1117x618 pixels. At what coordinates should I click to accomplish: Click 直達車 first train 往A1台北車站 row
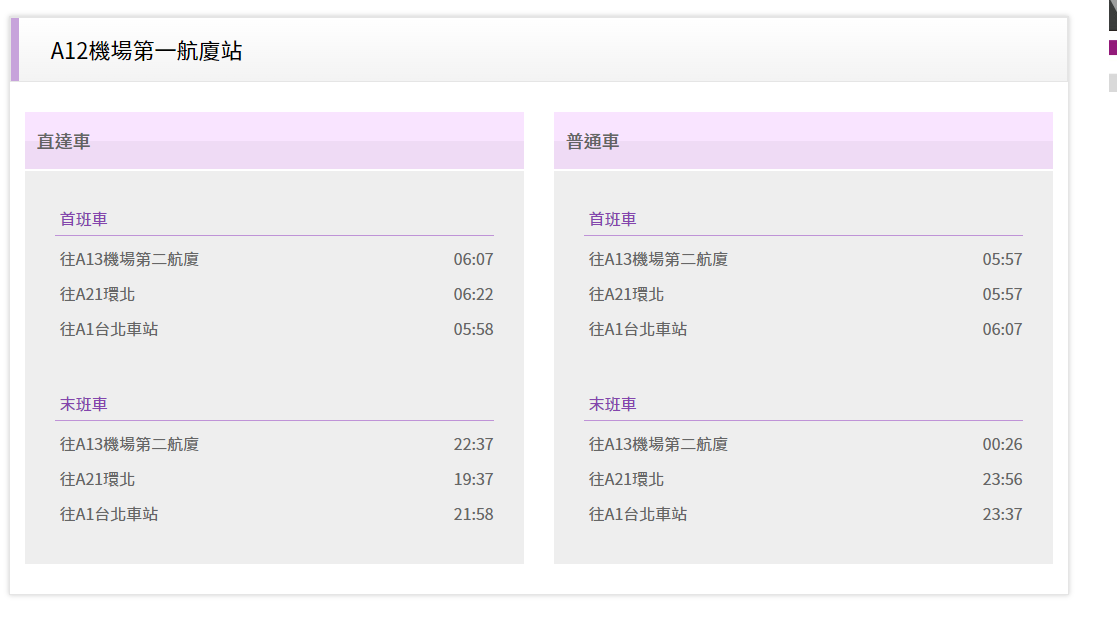coord(274,329)
